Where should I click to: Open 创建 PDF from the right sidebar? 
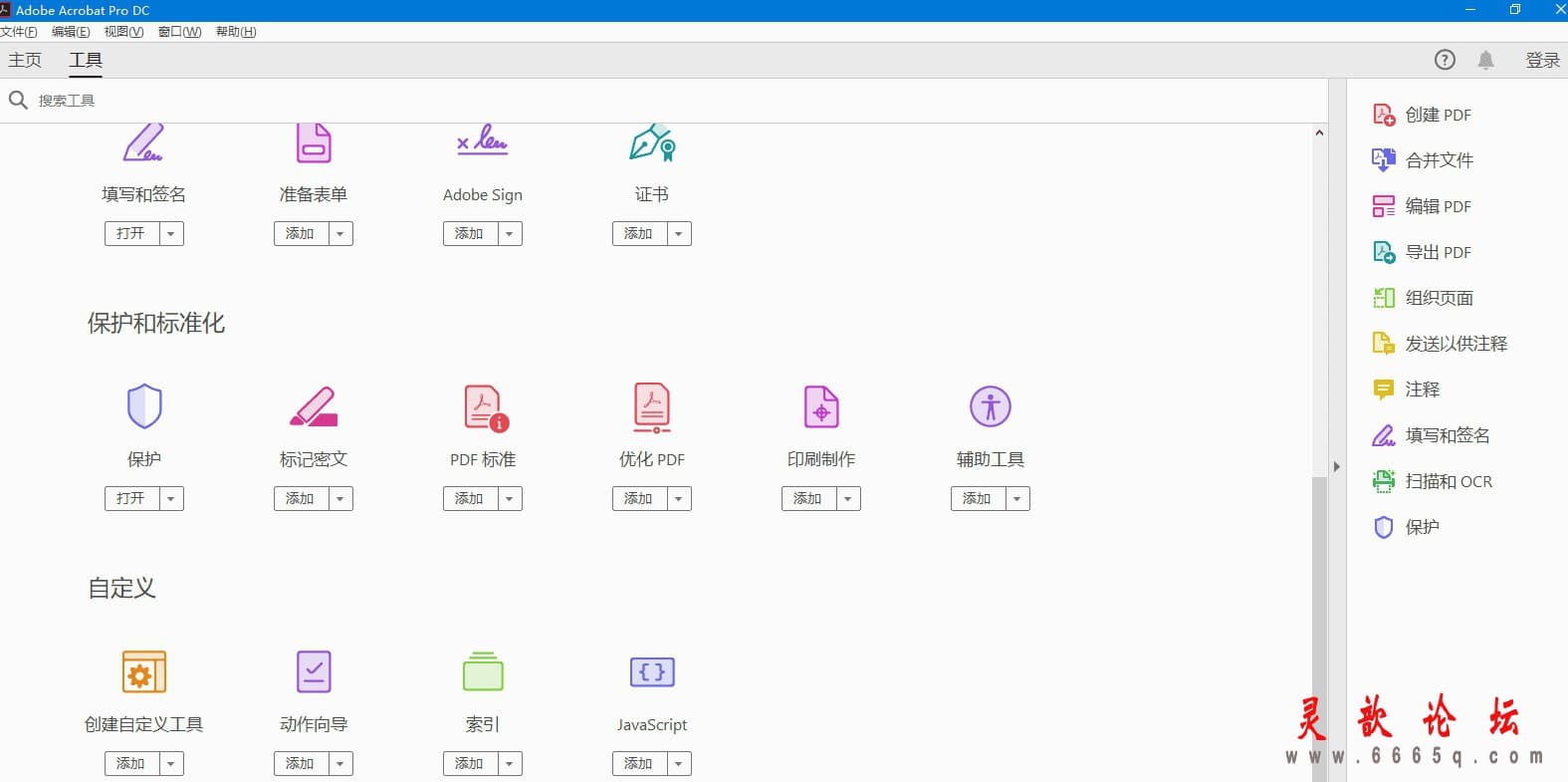coord(1422,115)
